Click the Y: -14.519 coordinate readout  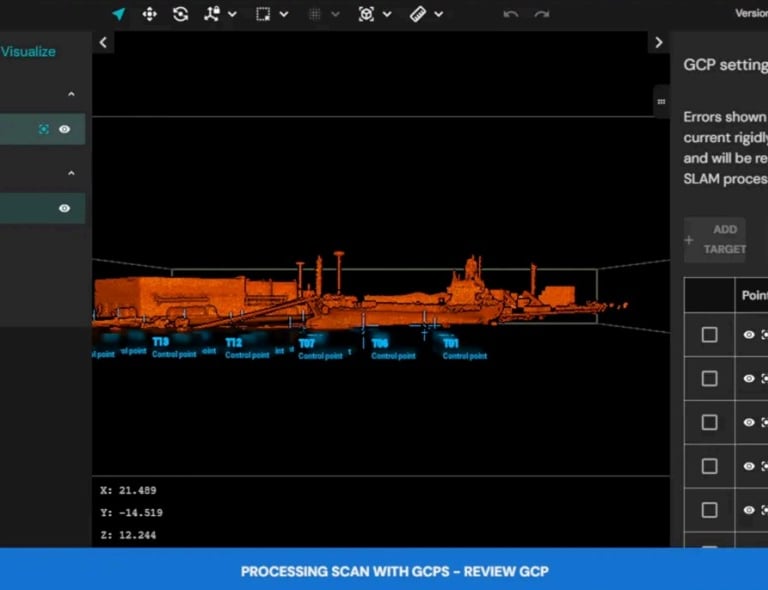[131, 513]
